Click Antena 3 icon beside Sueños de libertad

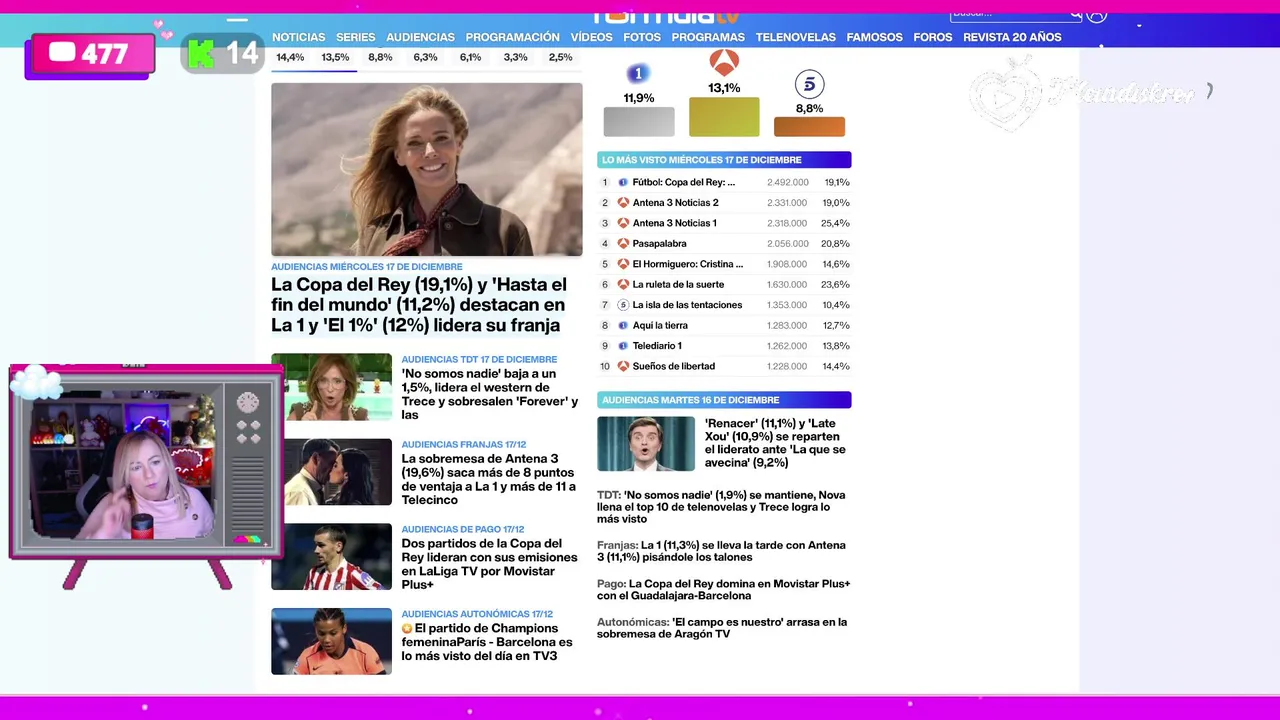[x=623, y=366]
